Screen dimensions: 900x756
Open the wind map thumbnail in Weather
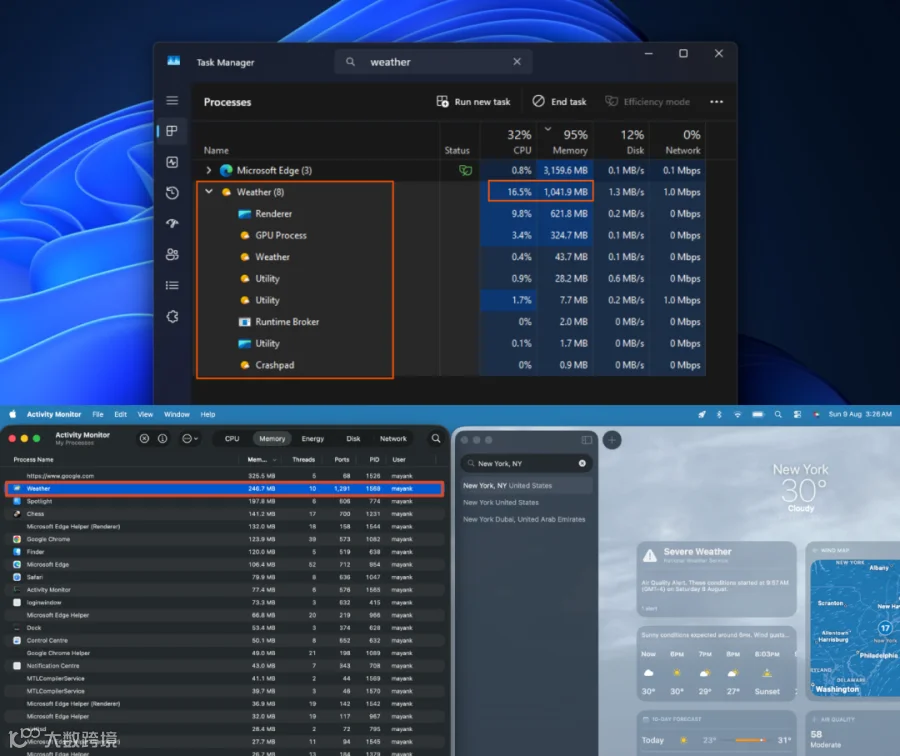pos(855,627)
